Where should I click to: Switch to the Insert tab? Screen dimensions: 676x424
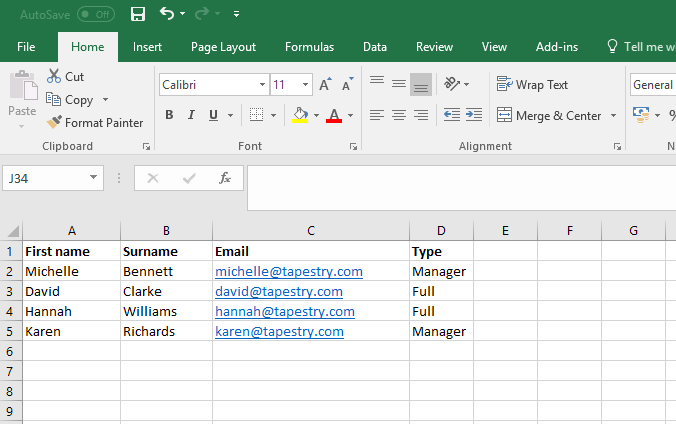click(147, 47)
